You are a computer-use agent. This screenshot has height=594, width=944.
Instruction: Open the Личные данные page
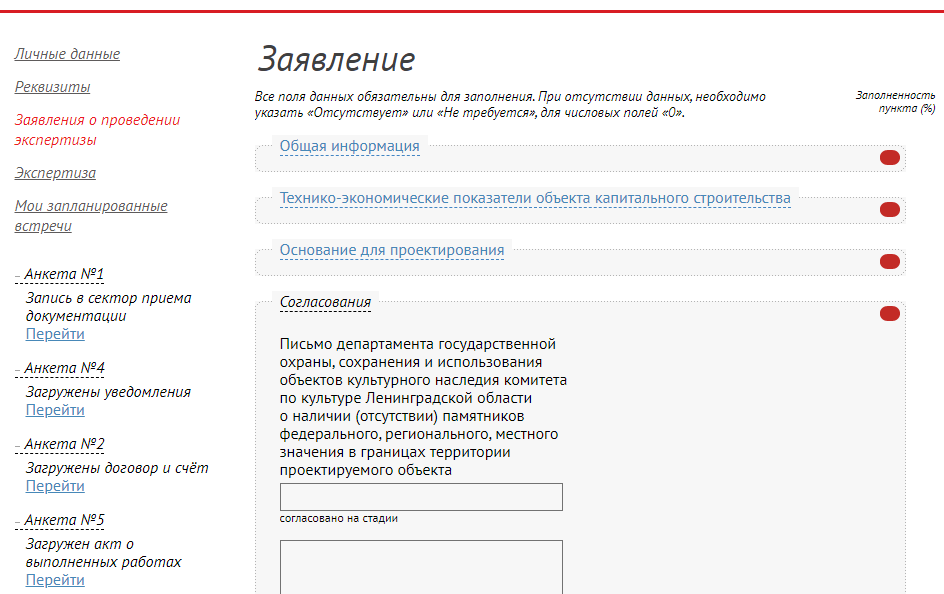click(x=66, y=54)
